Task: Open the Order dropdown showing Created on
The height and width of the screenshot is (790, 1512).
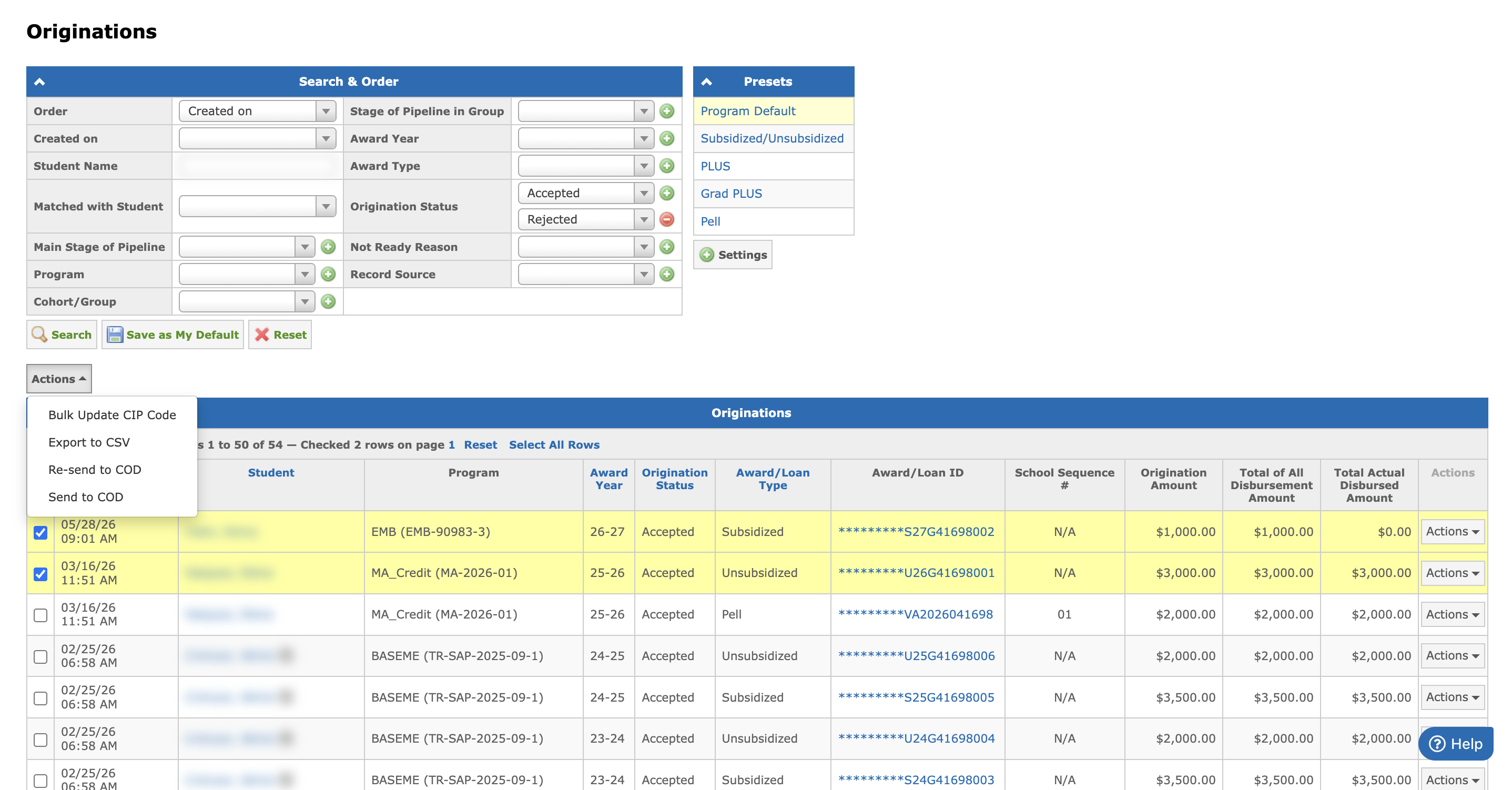Action: [x=258, y=111]
